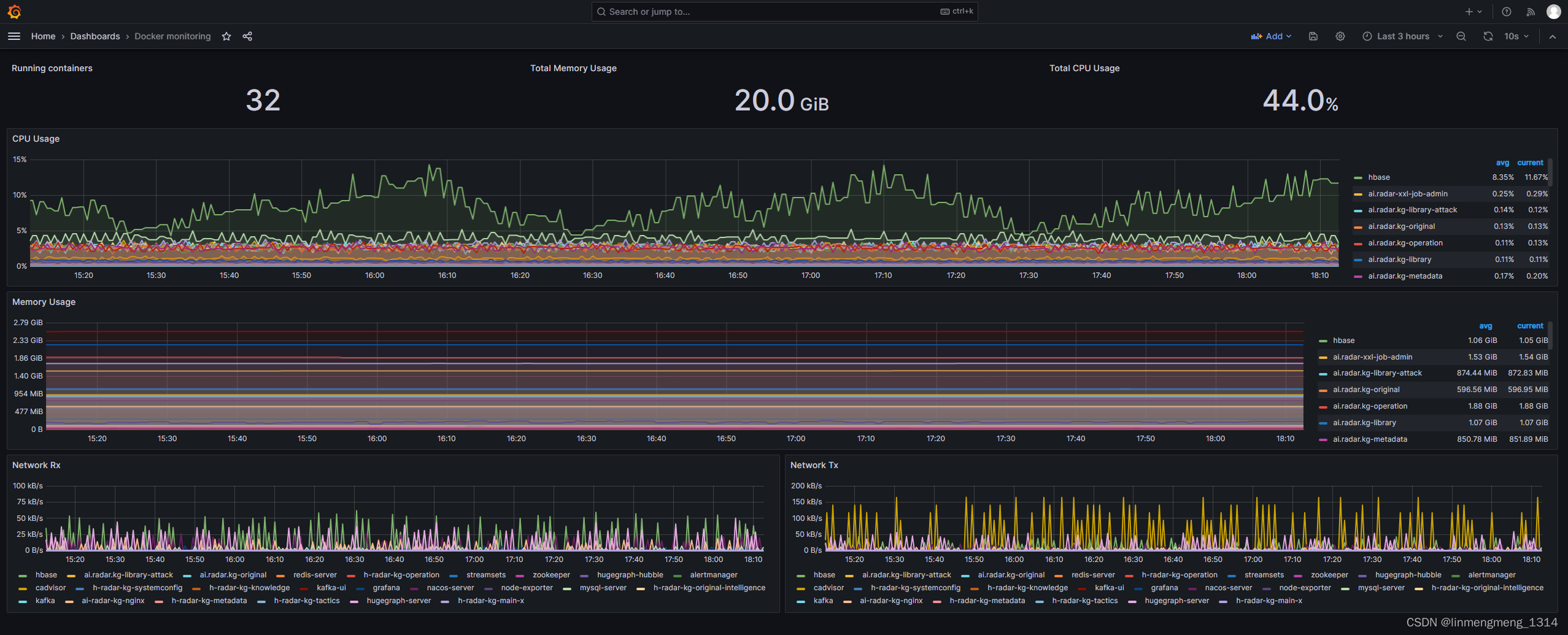Toggle hugegraph-server in Network Tx legend
This screenshot has height=635, width=1568.
1176,601
